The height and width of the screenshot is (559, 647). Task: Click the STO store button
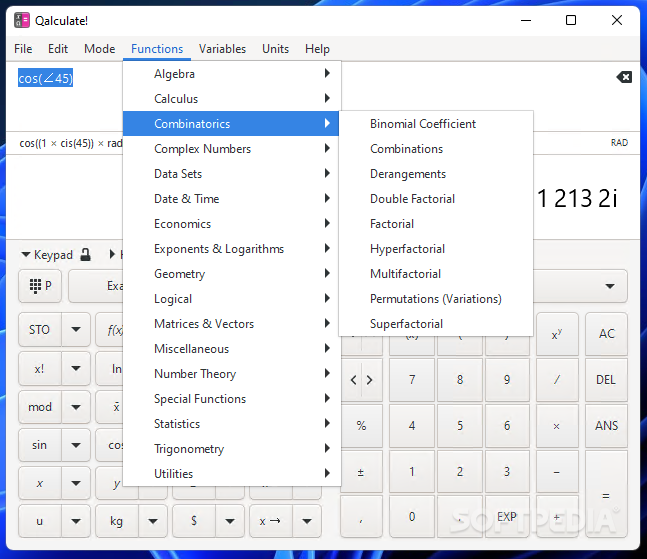pyautogui.click(x=40, y=329)
